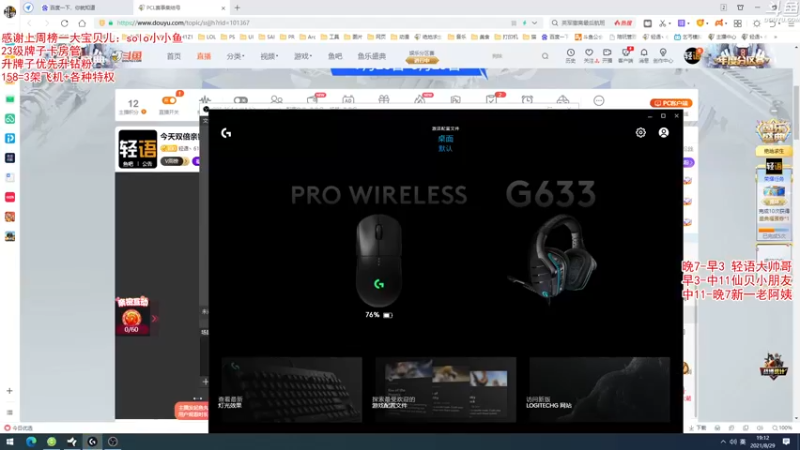Viewport: 800px width, 450px height.
Task: Open Douyu 直播 nav item
Action: click(204, 56)
